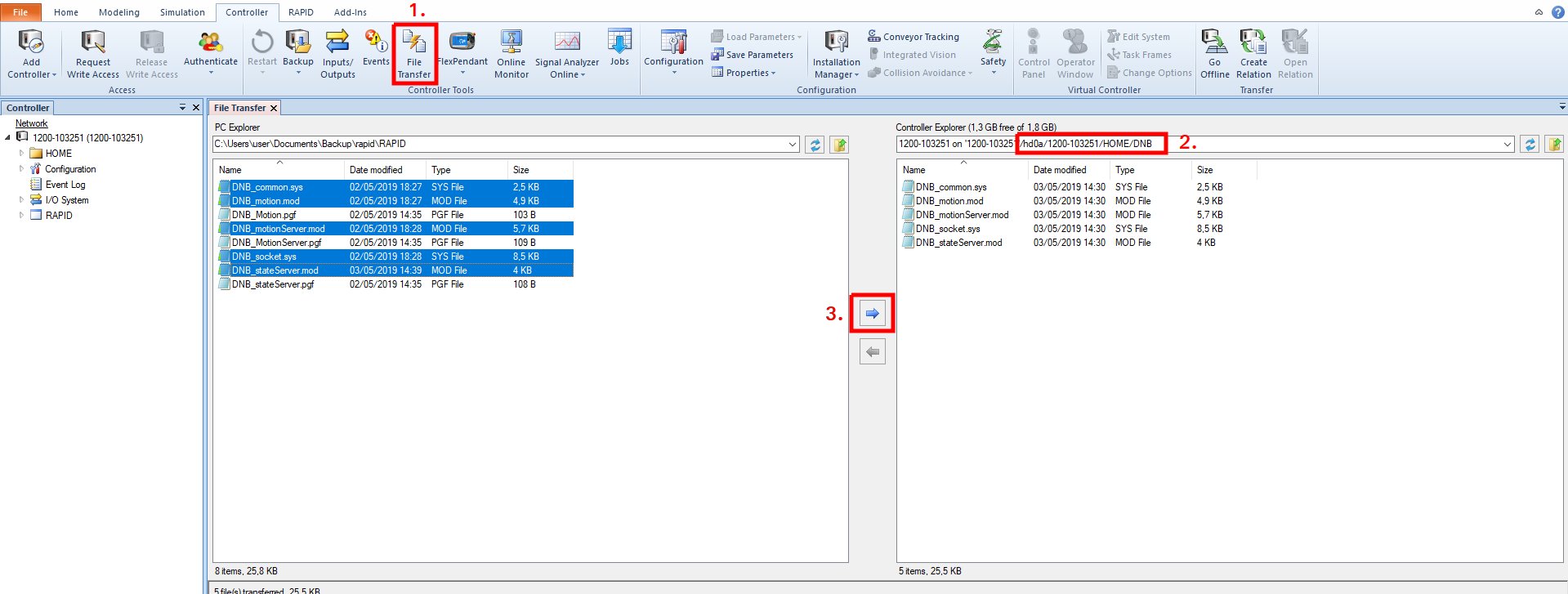Open the Controller Explorer path dropdown

1508,145
